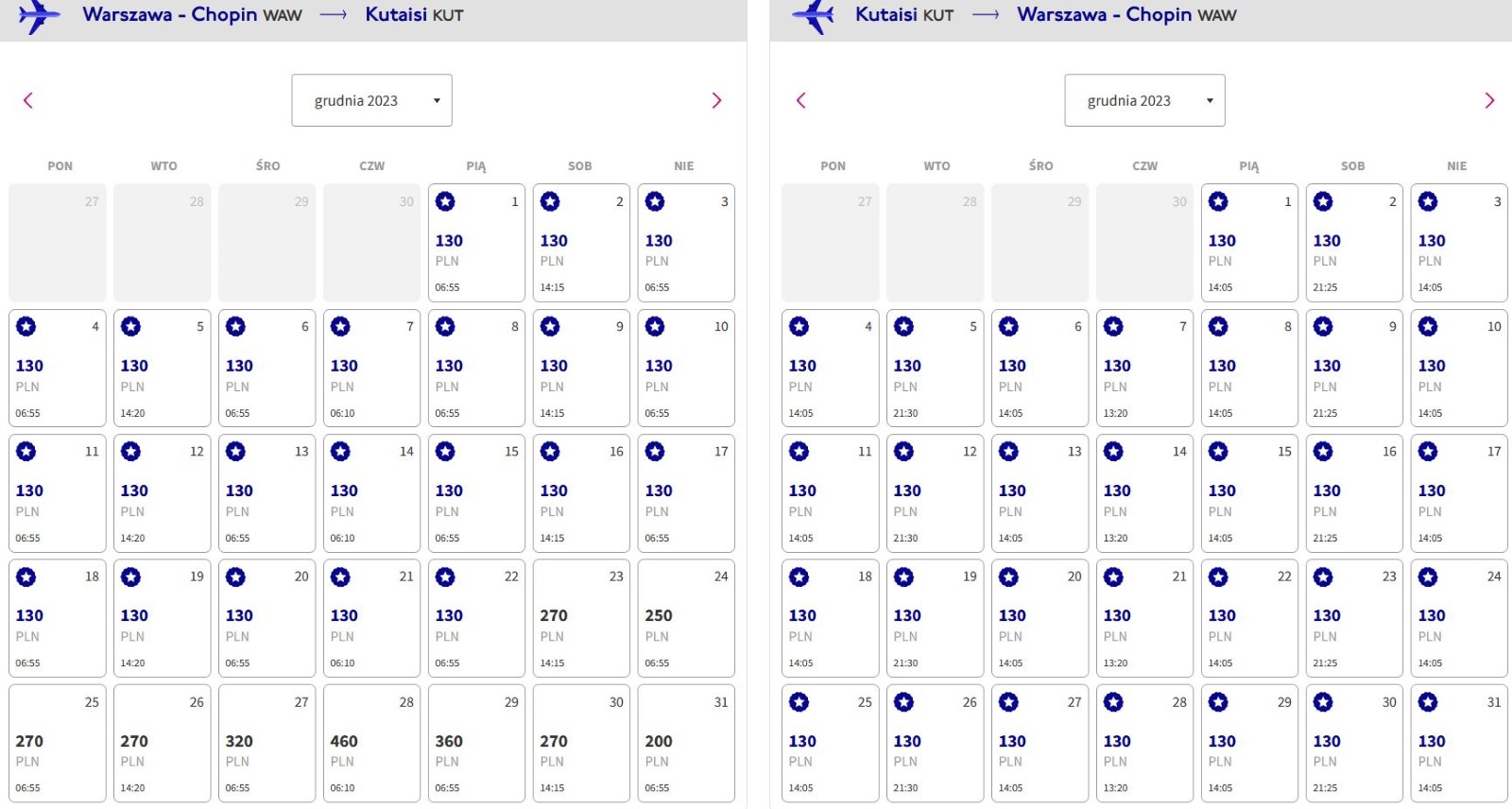The height and width of the screenshot is (809, 1512).
Task: Open the grudnia 2023 dropdown for the Kutaisi–Warszawa flight
Action: tap(1144, 100)
